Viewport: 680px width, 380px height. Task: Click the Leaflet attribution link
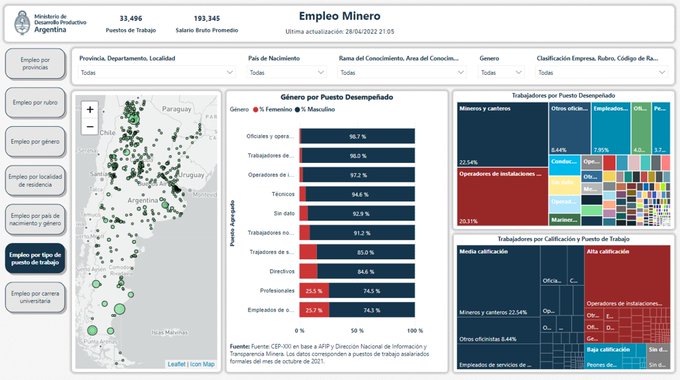click(177, 364)
